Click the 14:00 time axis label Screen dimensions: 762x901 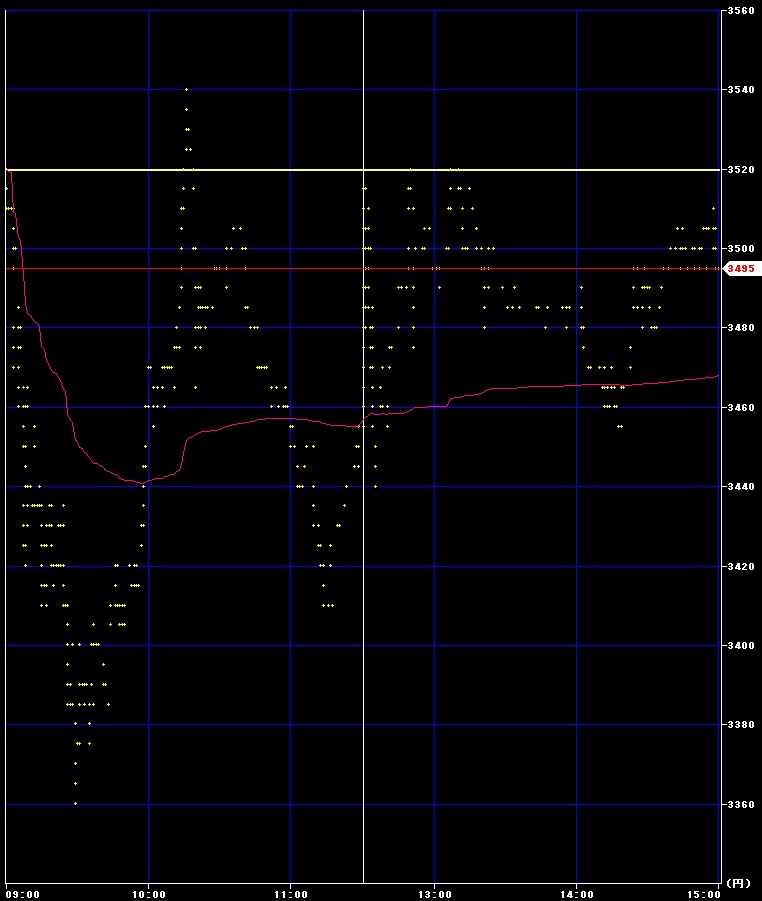tap(576, 895)
